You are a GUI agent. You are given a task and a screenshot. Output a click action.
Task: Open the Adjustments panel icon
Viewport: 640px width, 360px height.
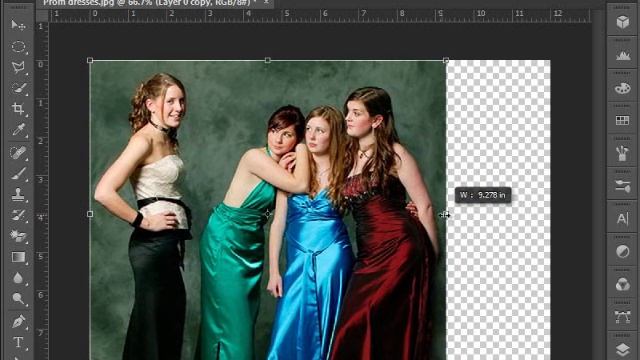point(622,252)
